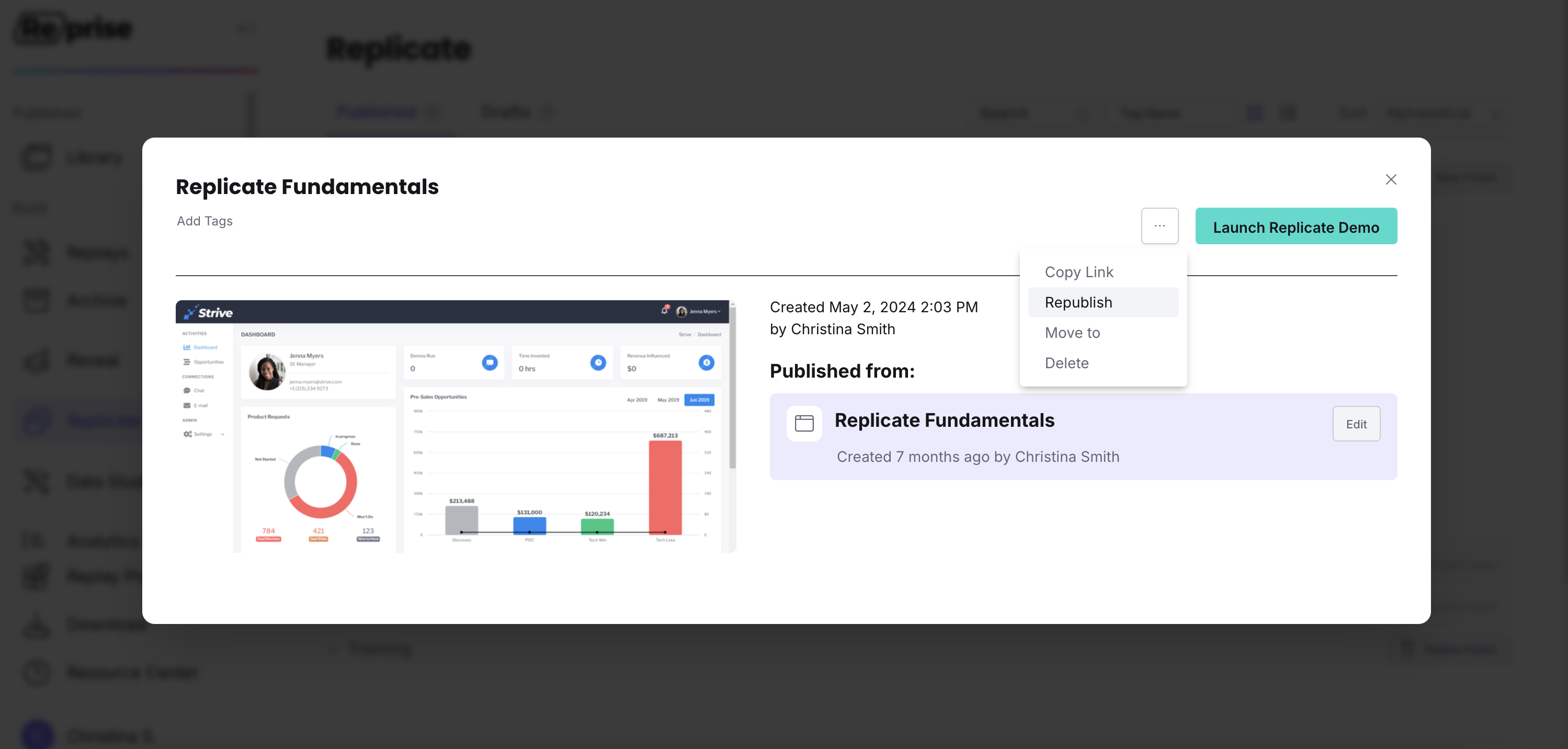Choose Delete from the options menu

click(1103, 363)
